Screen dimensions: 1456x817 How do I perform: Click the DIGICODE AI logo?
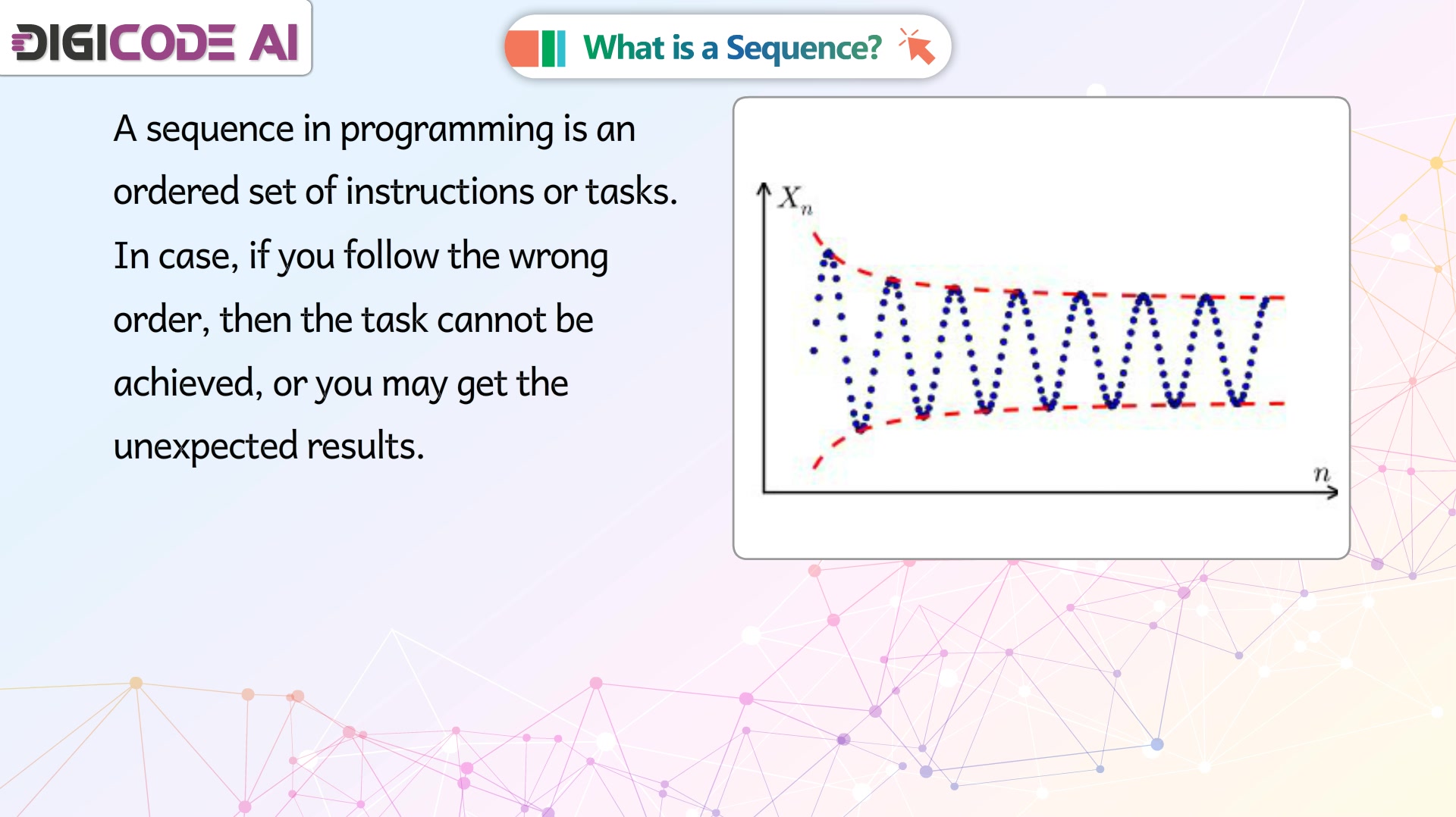click(x=155, y=42)
